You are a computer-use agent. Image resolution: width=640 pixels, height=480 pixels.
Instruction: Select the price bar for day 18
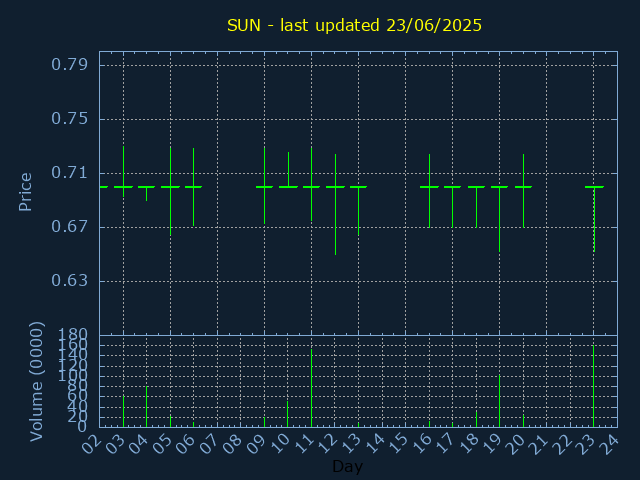tap(476, 207)
